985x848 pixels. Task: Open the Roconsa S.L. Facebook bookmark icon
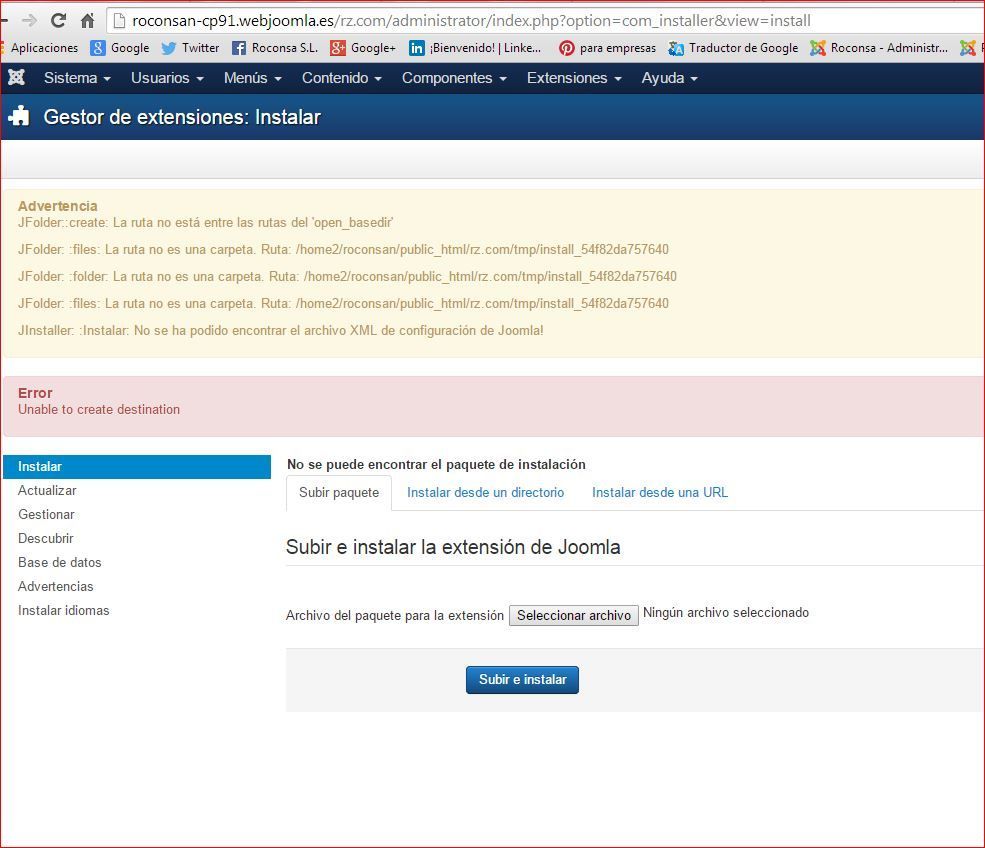[239, 48]
